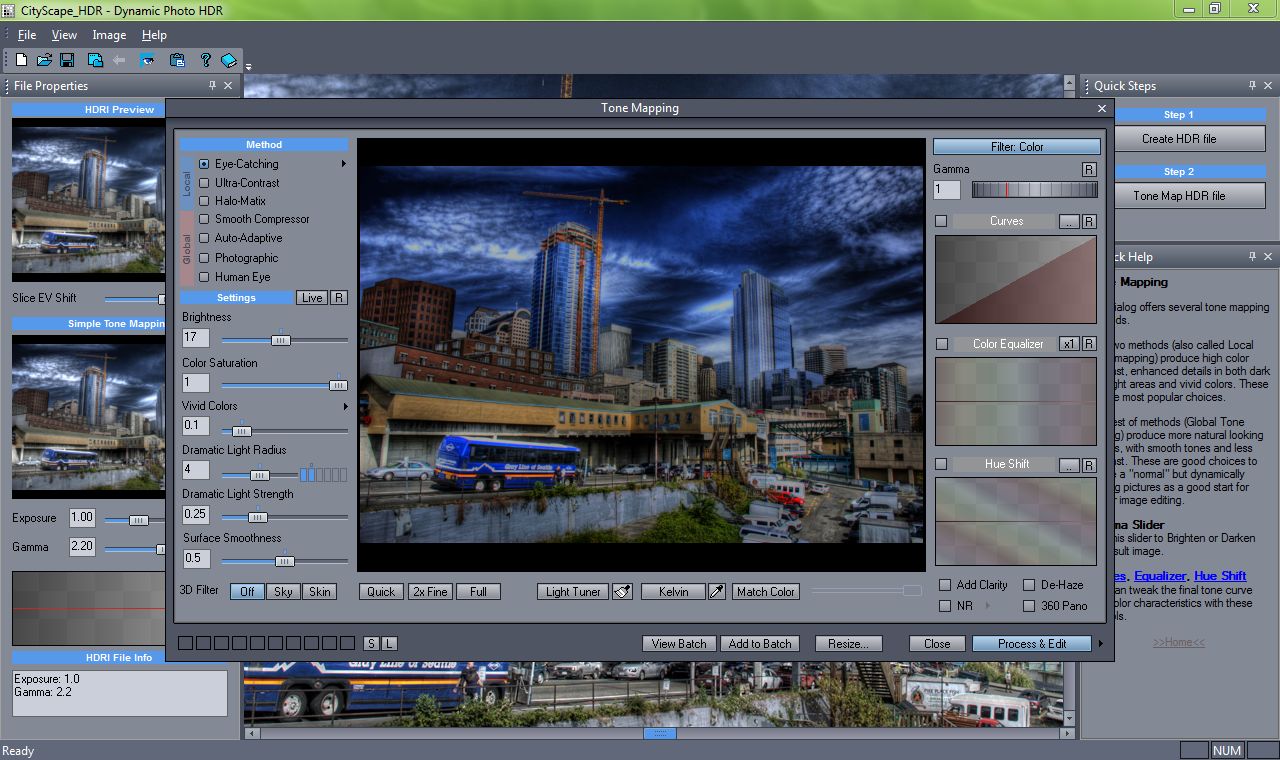Click the paintbrush icon beside Light Tuner
The width and height of the screenshot is (1280, 760).
(622, 591)
